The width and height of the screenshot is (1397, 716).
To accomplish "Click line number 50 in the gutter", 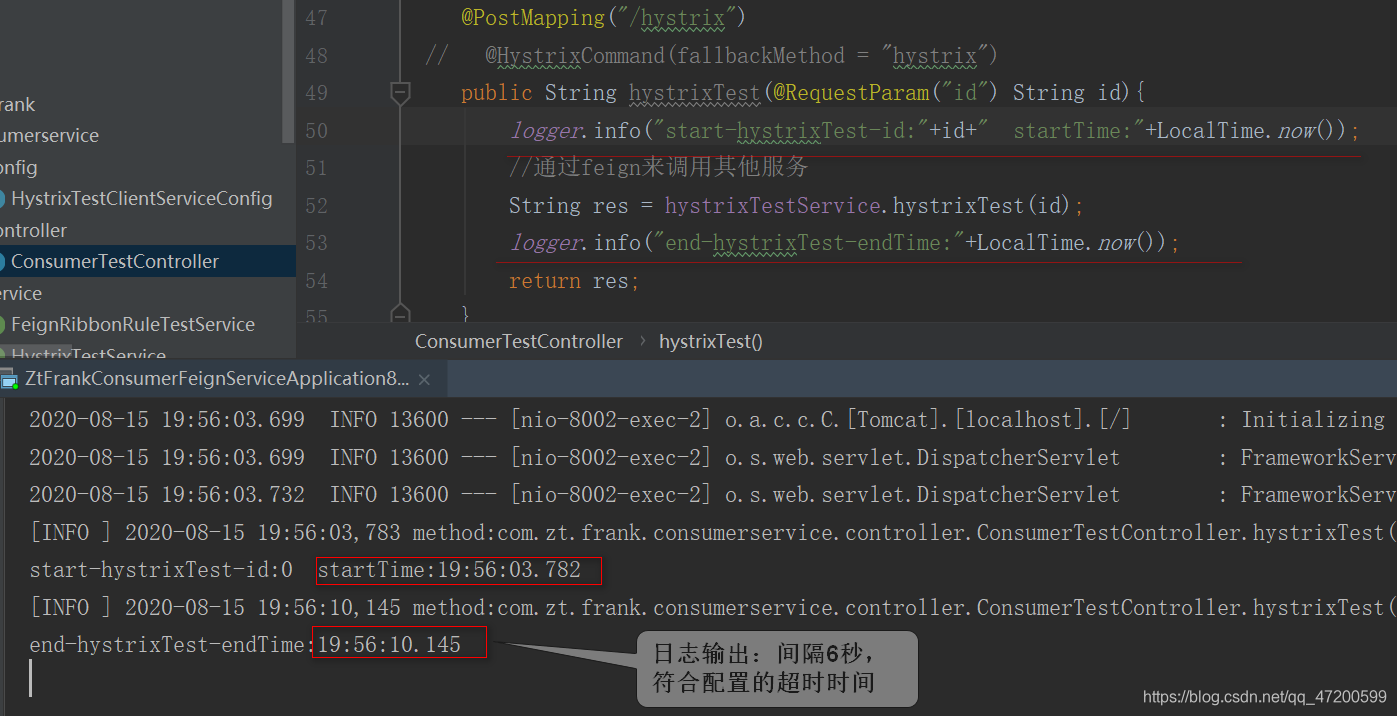I will [x=316, y=130].
